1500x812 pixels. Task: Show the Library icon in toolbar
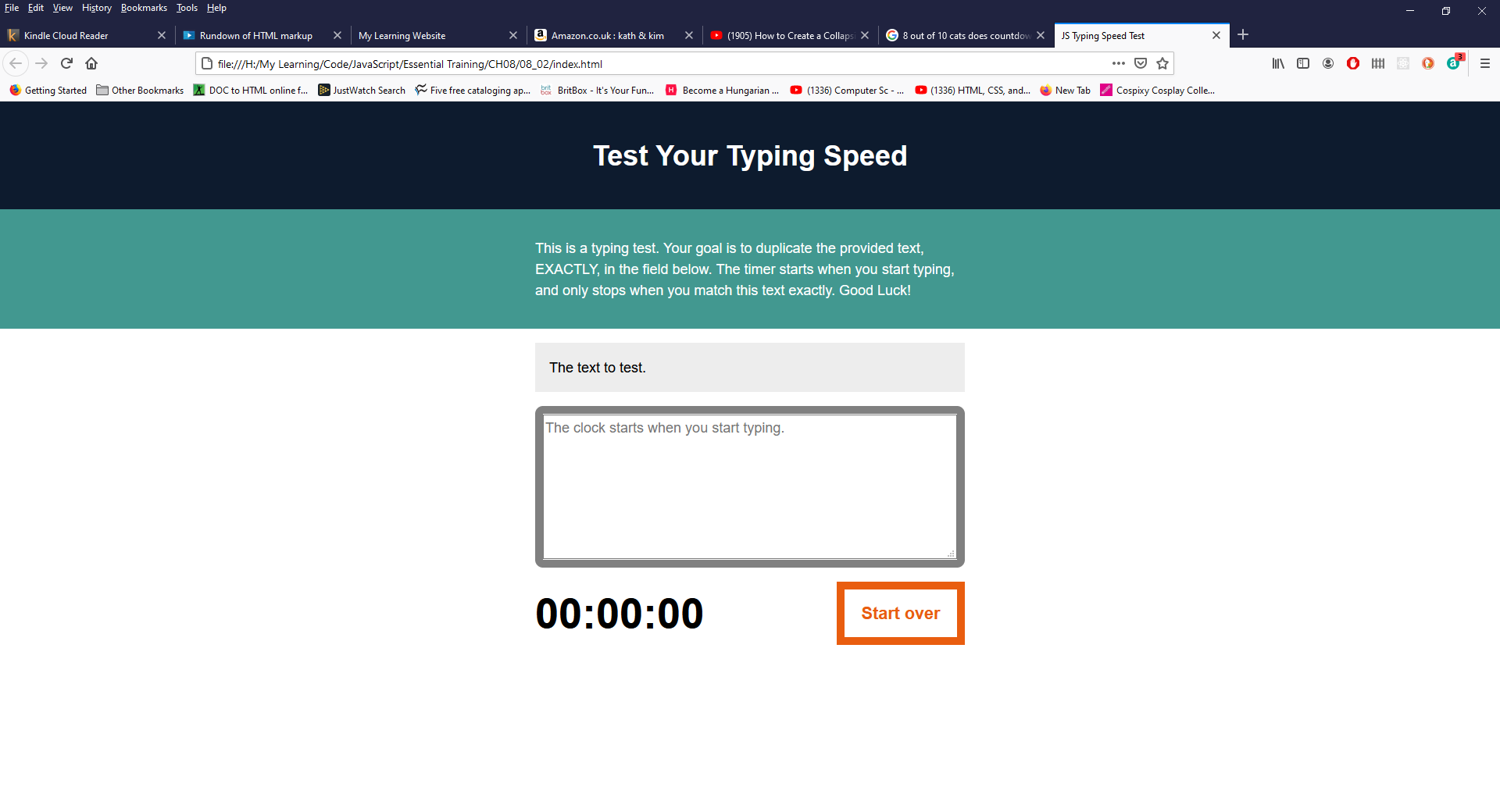pos(1278,63)
